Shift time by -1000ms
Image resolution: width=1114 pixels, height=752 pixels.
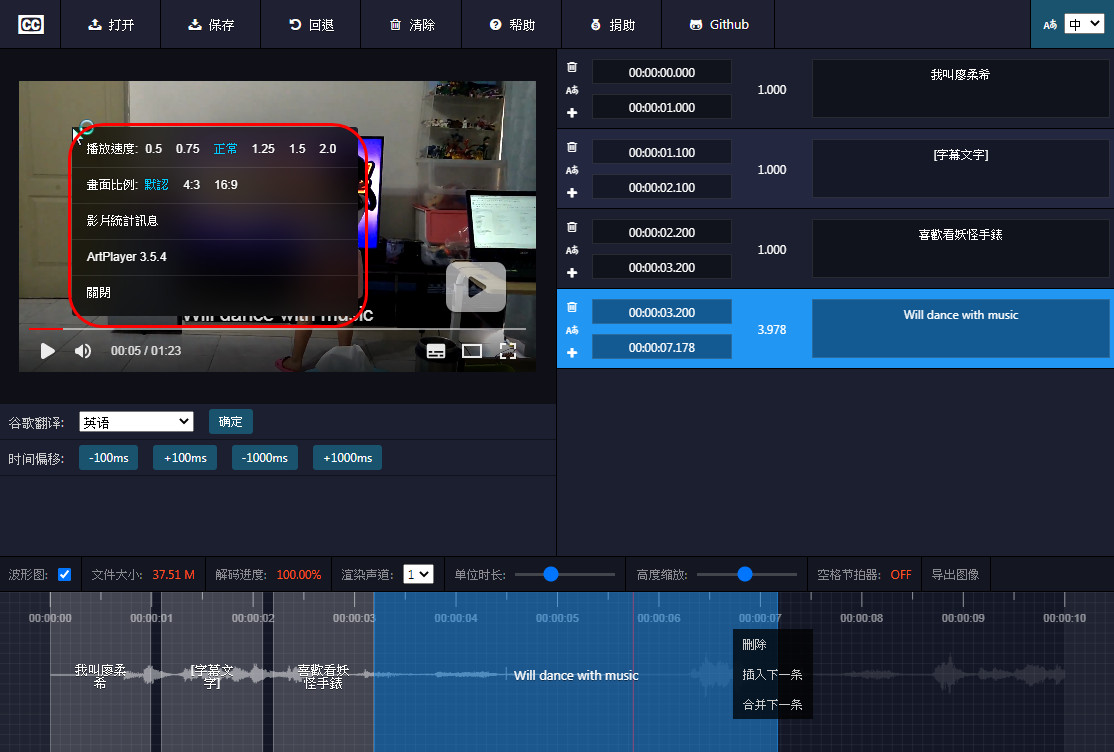tap(264, 458)
